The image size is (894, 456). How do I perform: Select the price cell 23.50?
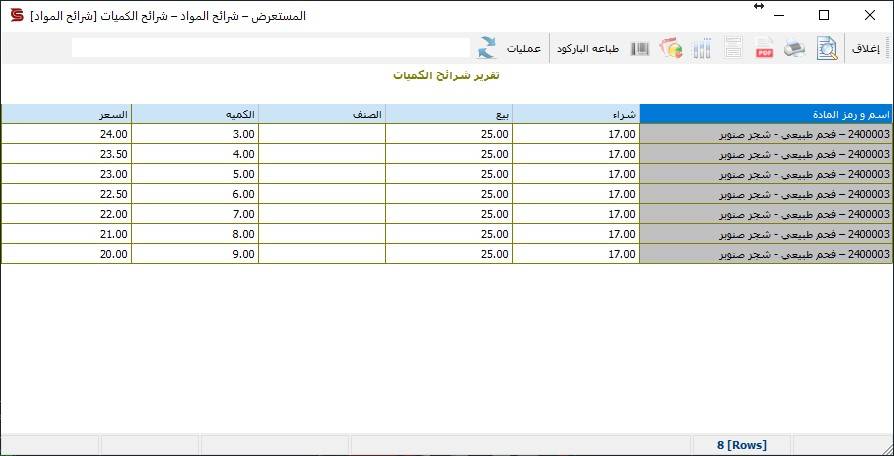tap(66, 154)
